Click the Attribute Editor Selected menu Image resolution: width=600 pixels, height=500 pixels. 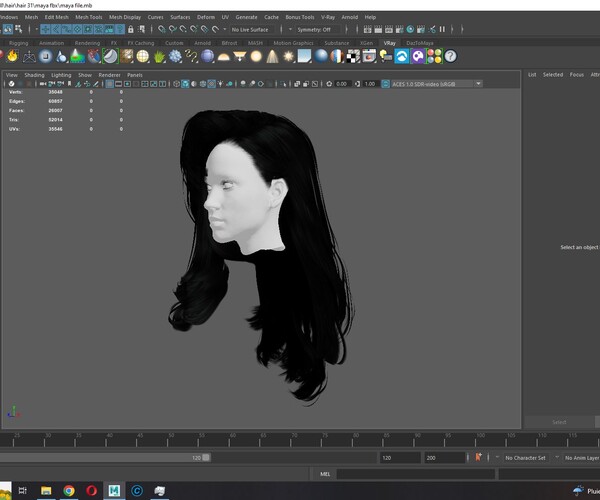[x=553, y=75]
